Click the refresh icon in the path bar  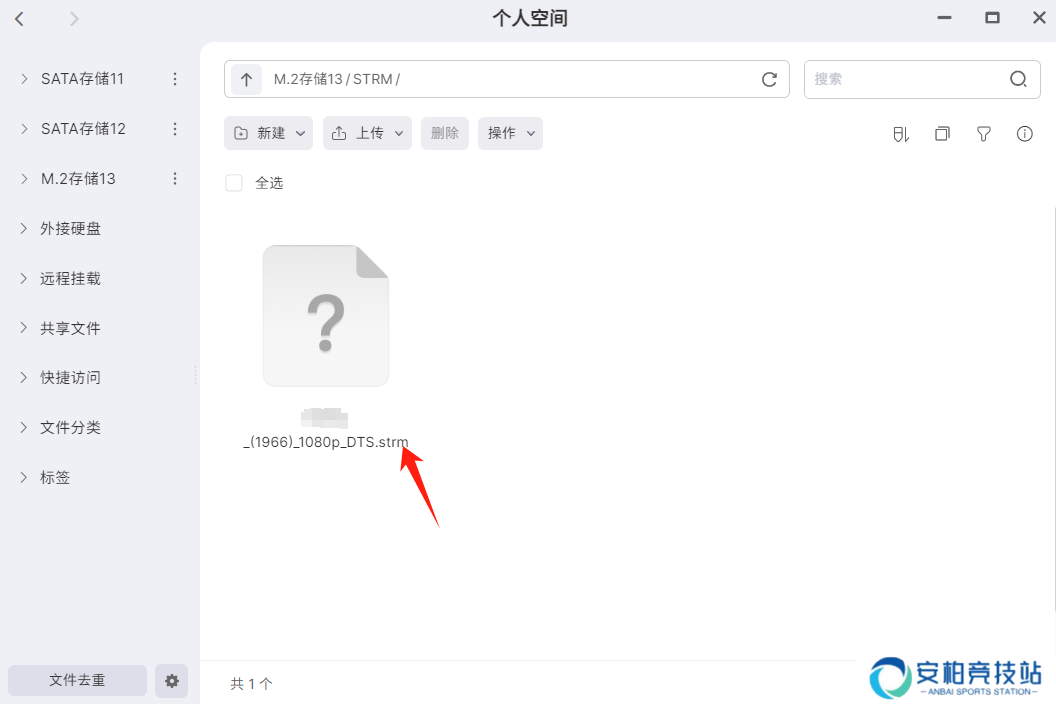tap(769, 79)
